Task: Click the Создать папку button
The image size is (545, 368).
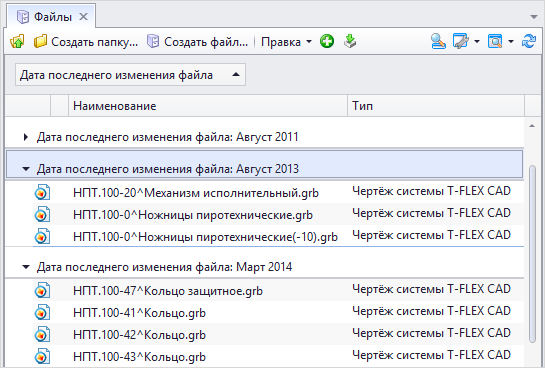Action: [86, 42]
